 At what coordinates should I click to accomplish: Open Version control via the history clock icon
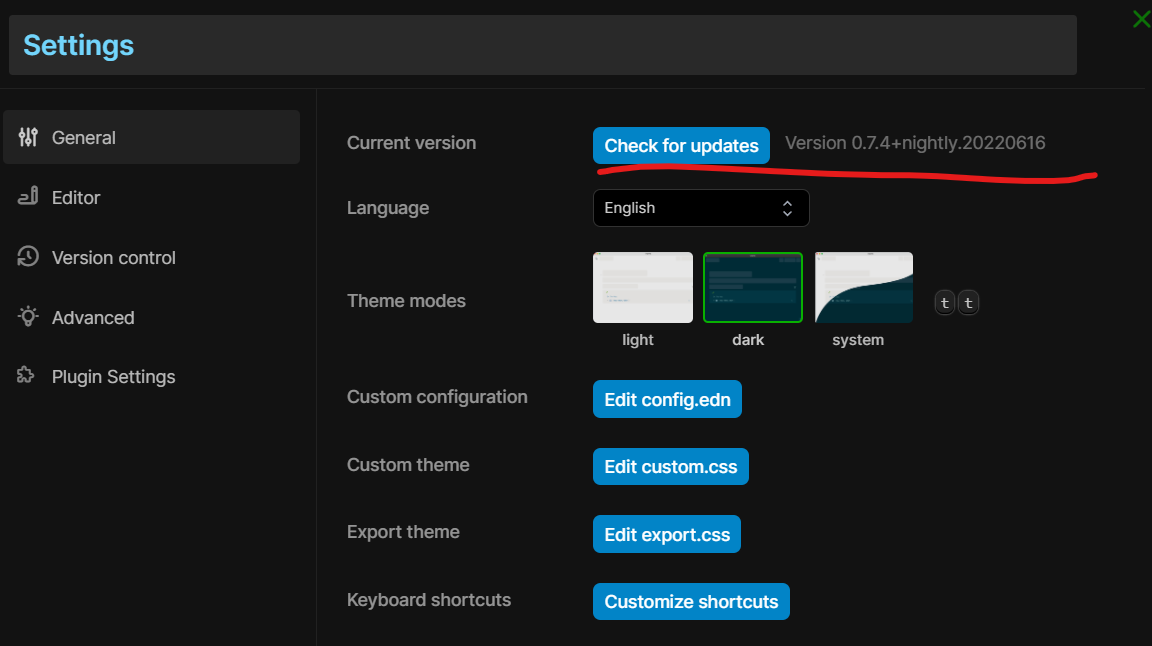pyautogui.click(x=28, y=257)
